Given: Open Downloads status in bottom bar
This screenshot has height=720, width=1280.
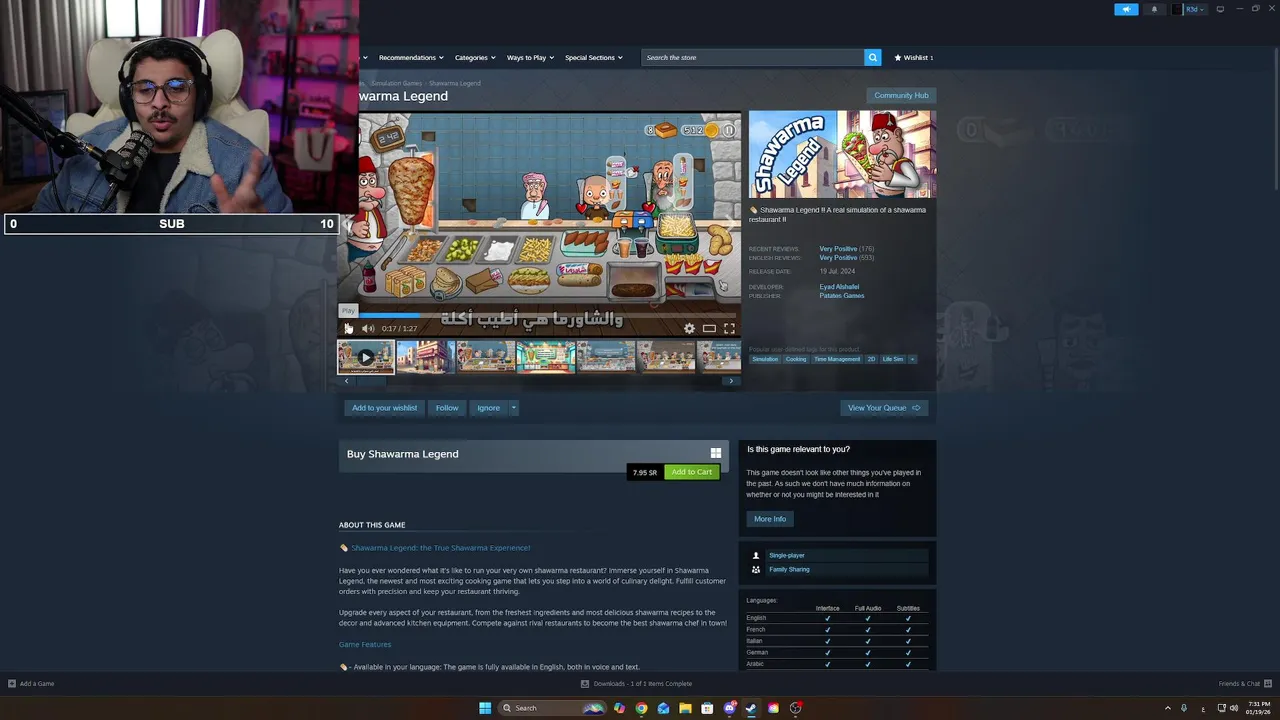Looking at the screenshot, I should [636, 684].
